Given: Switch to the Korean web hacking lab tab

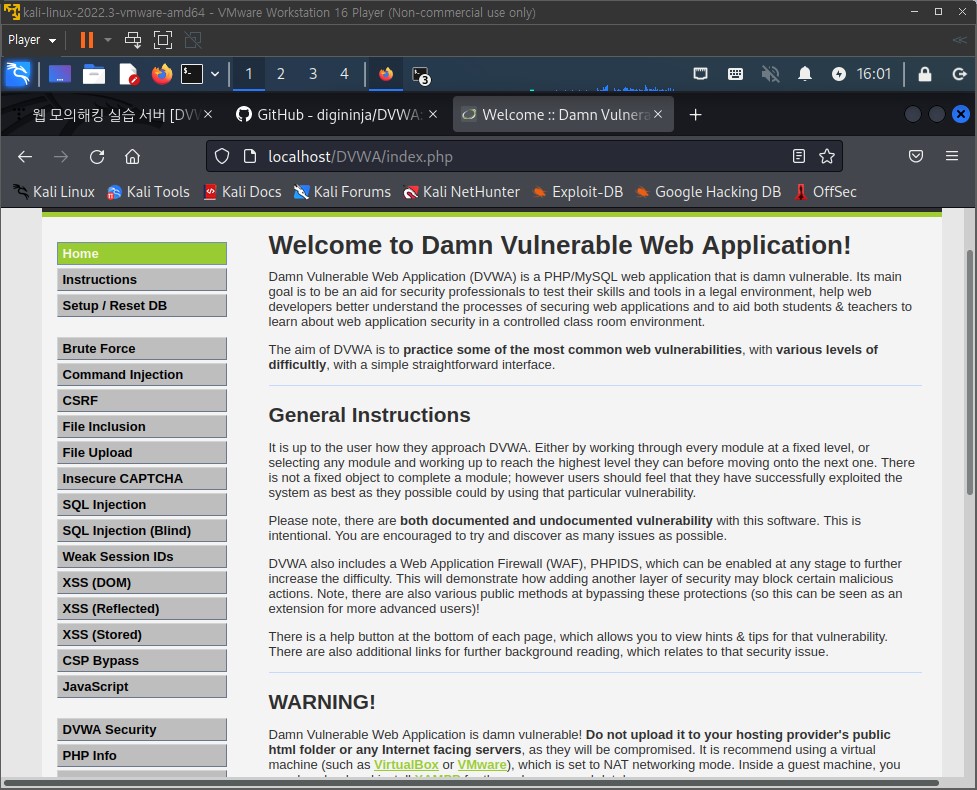Looking at the screenshot, I should click(x=115, y=115).
